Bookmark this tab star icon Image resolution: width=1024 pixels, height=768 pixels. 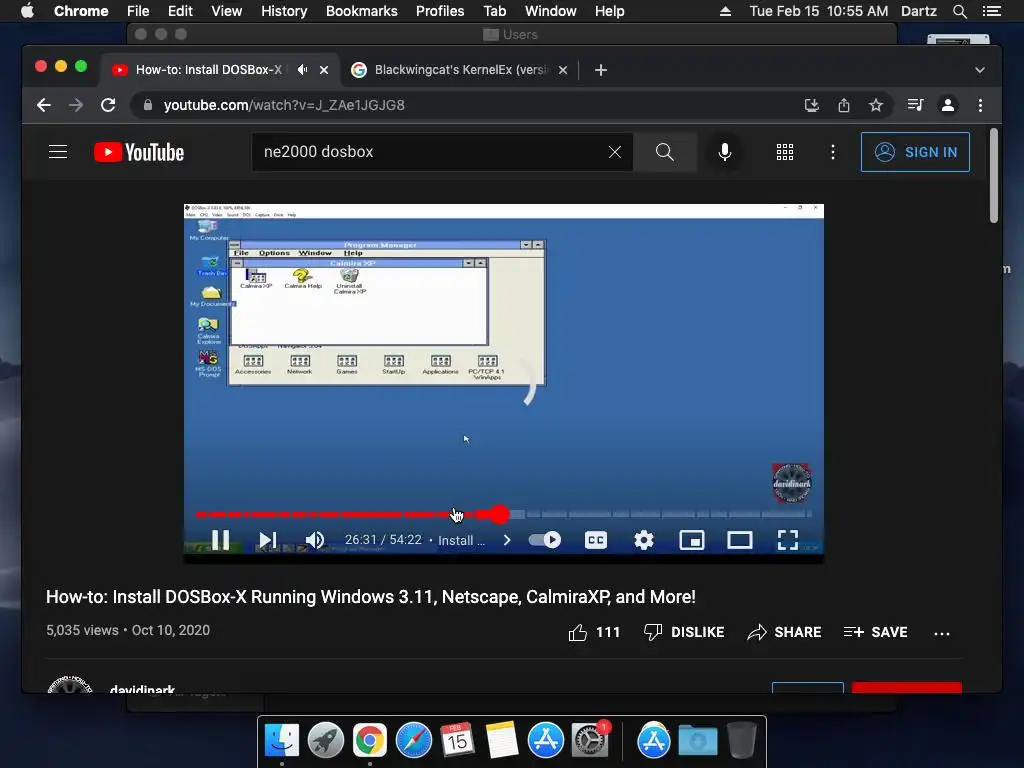876,105
